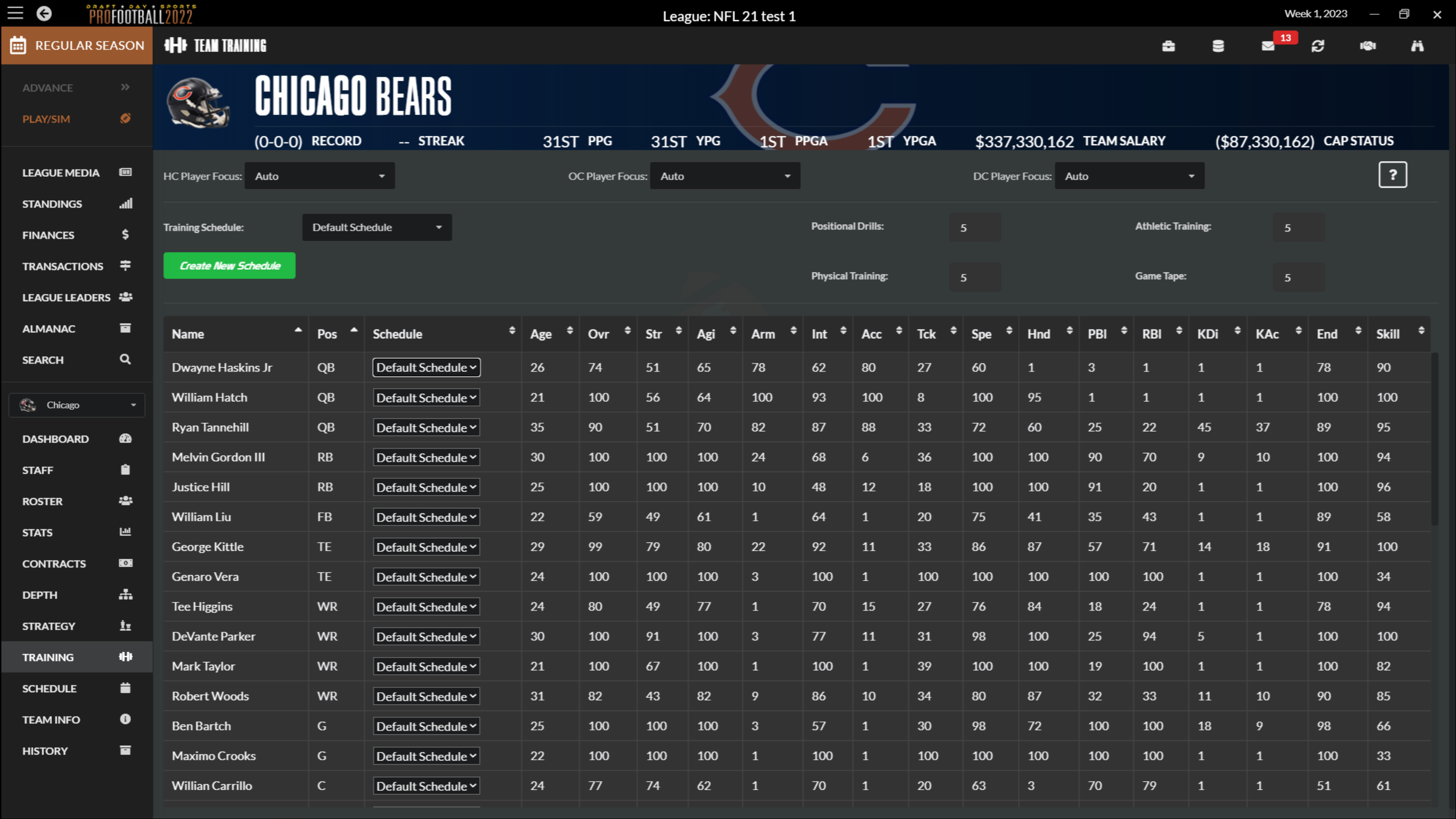Click the briefcase icon in top toolbar
Viewport: 1456px width, 819px height.
(1168, 46)
